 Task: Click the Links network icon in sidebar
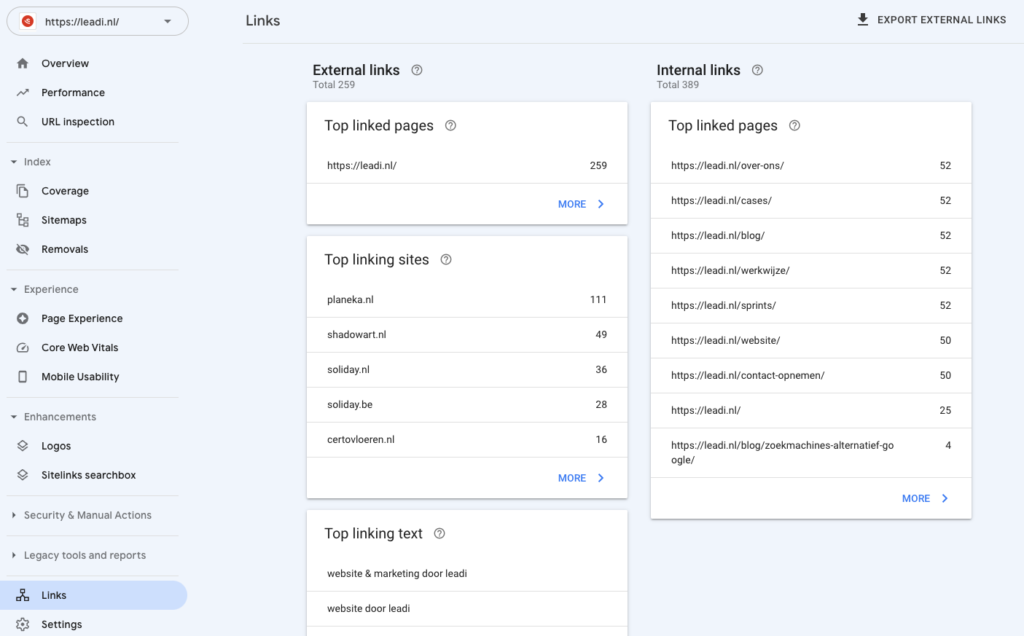[23, 595]
